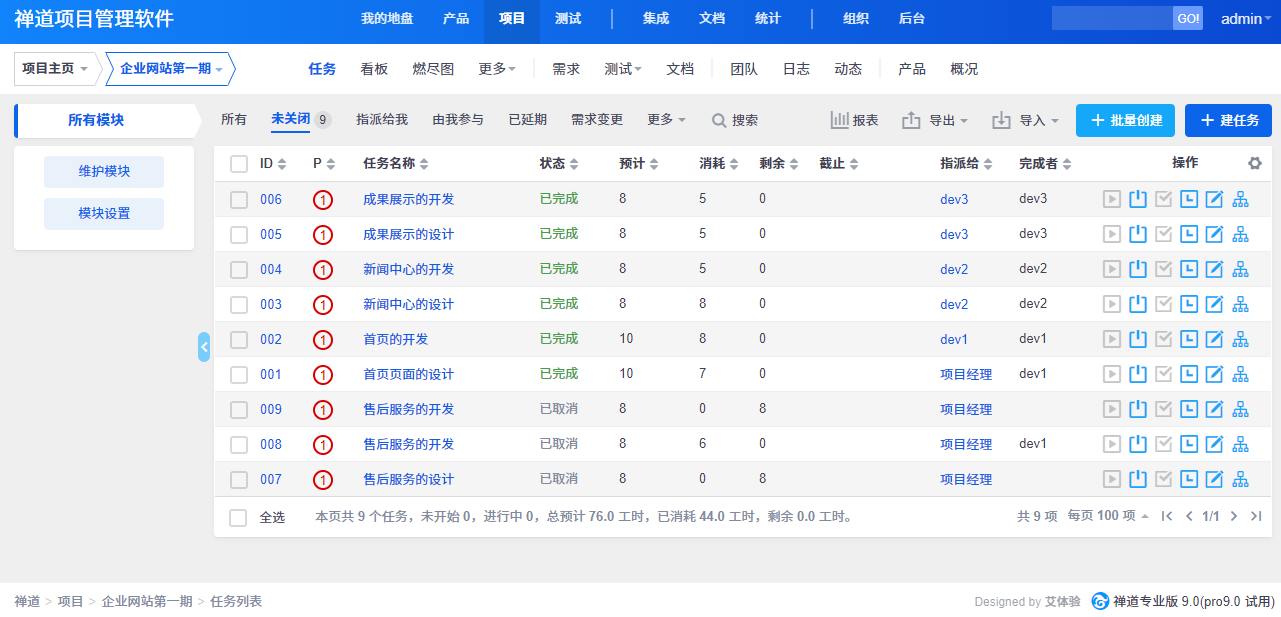Click the start play icon for task 009
1281x617 pixels.
tap(1111, 409)
